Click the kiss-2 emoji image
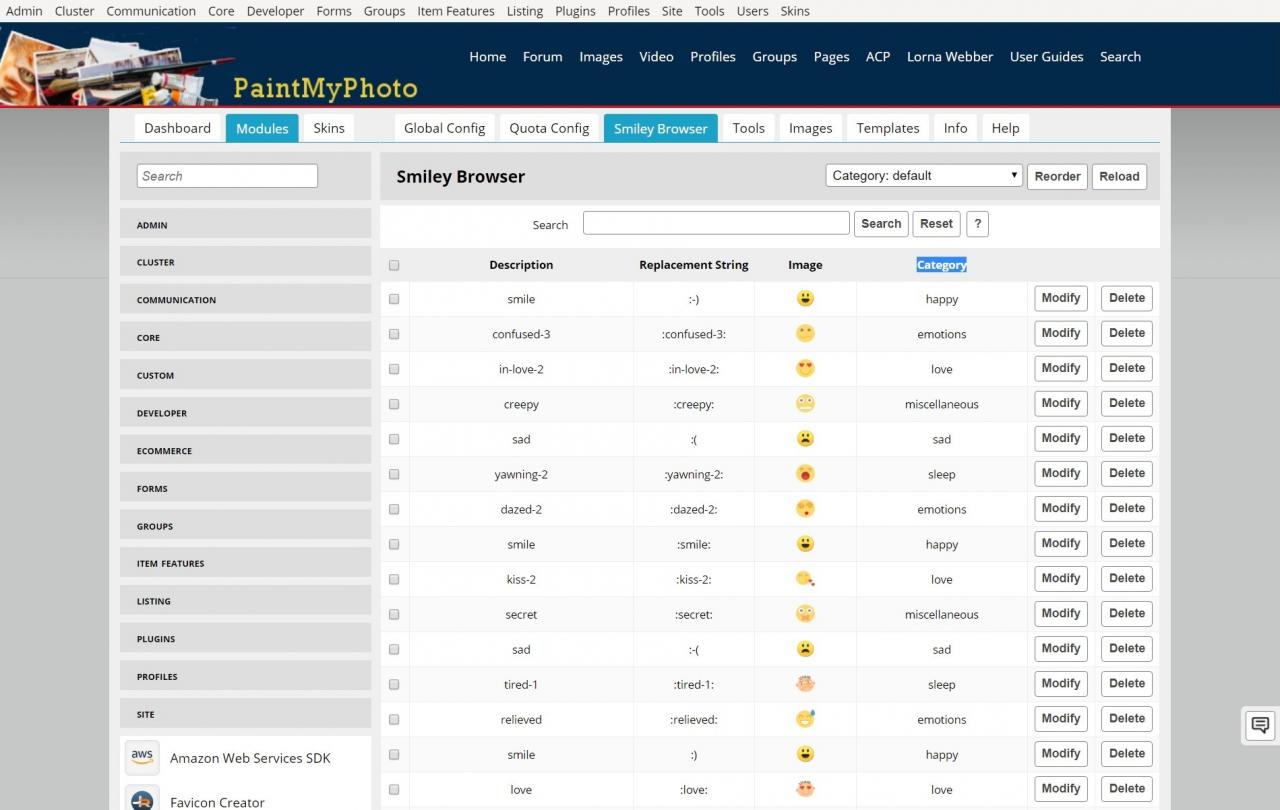 coord(805,579)
